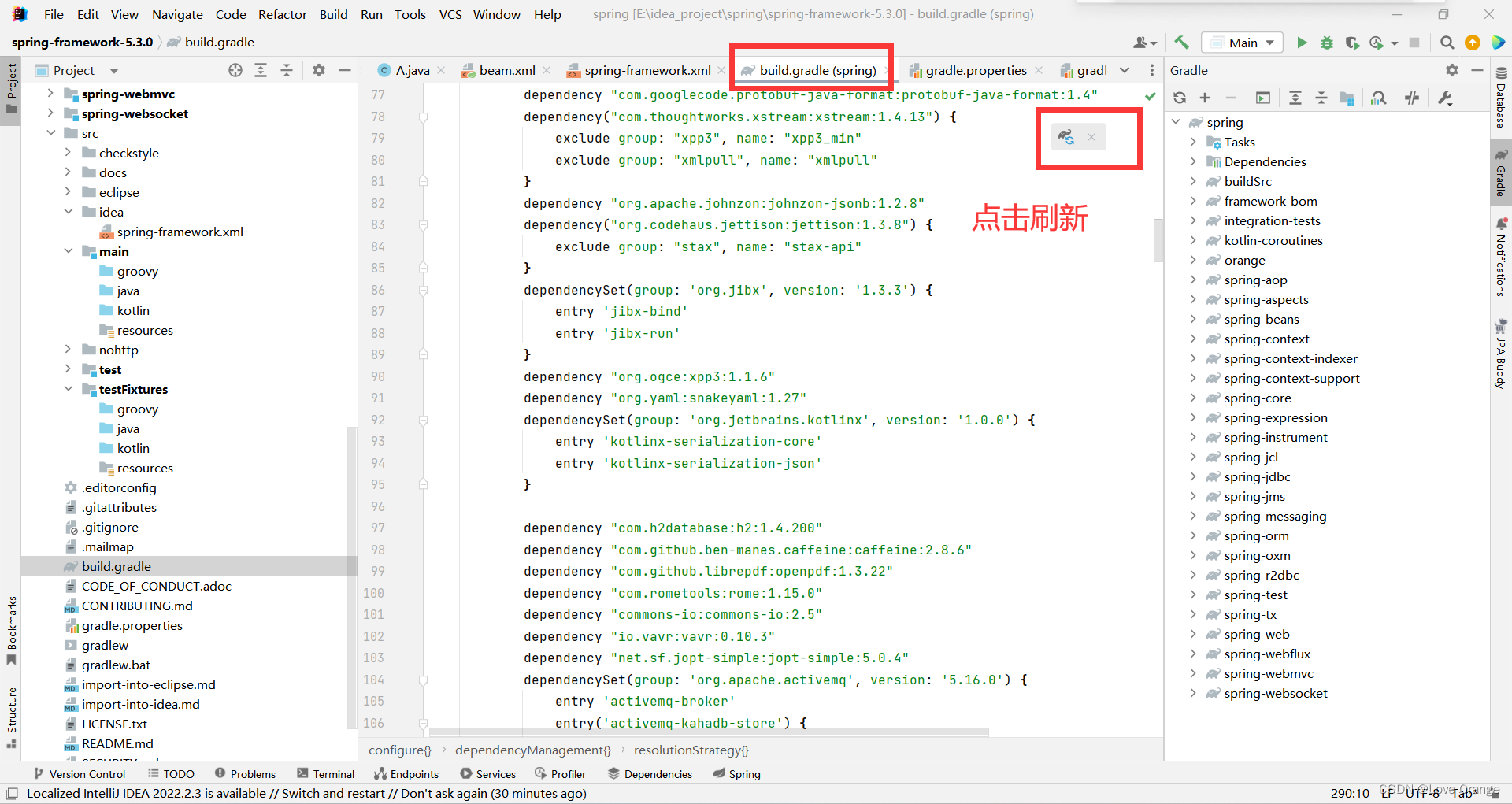The height and width of the screenshot is (804, 1512).
Task: Open the profiler run options dropdown arrow
Action: click(1395, 43)
